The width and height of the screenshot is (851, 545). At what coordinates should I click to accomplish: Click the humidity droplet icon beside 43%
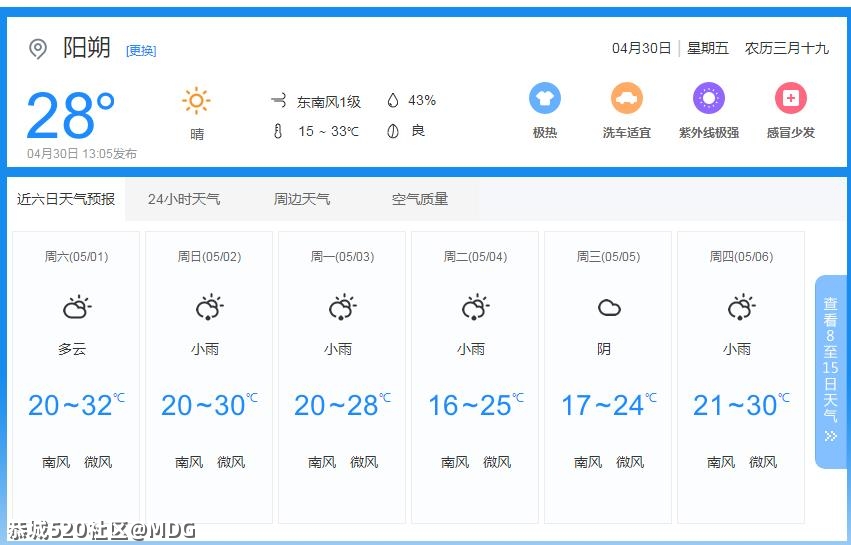393,100
